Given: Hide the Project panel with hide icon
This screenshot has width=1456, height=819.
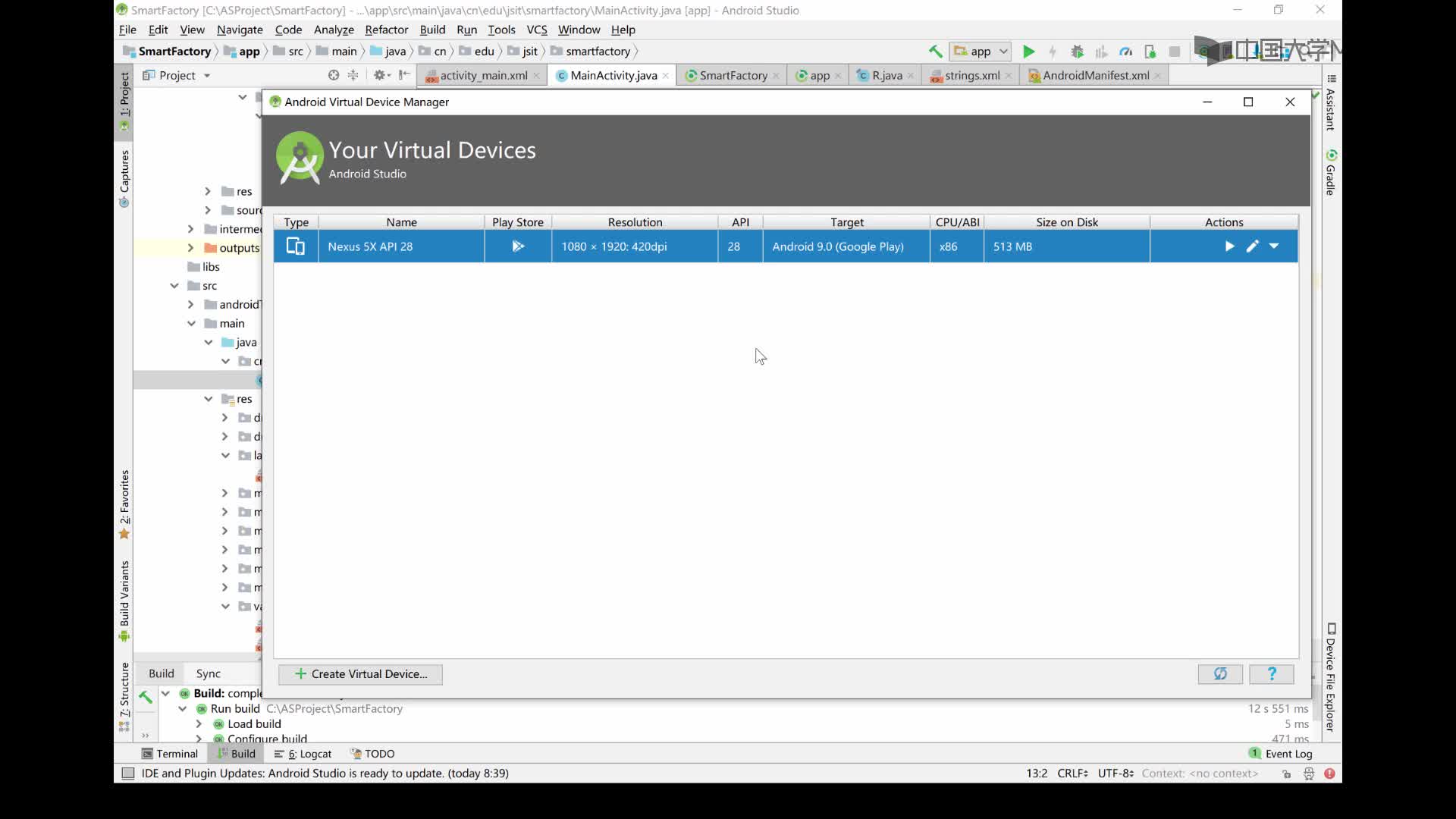Looking at the screenshot, I should click(x=405, y=75).
